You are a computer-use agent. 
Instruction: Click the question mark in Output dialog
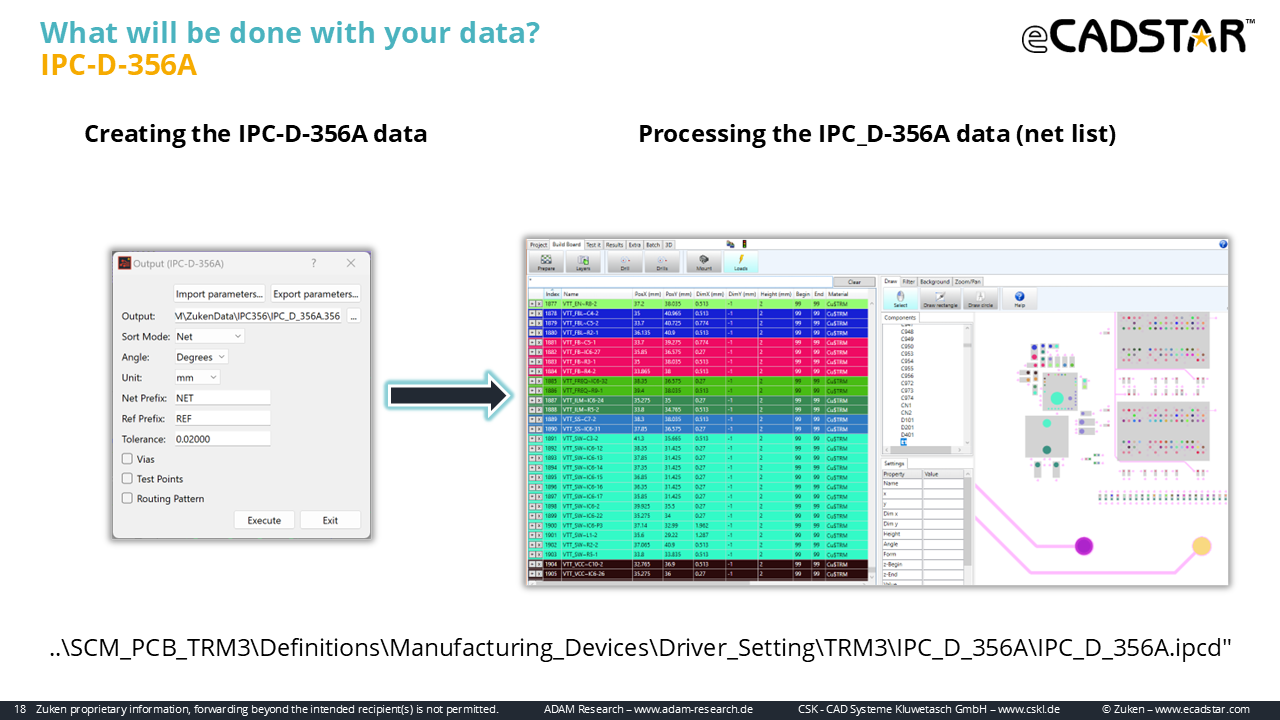[x=314, y=263]
